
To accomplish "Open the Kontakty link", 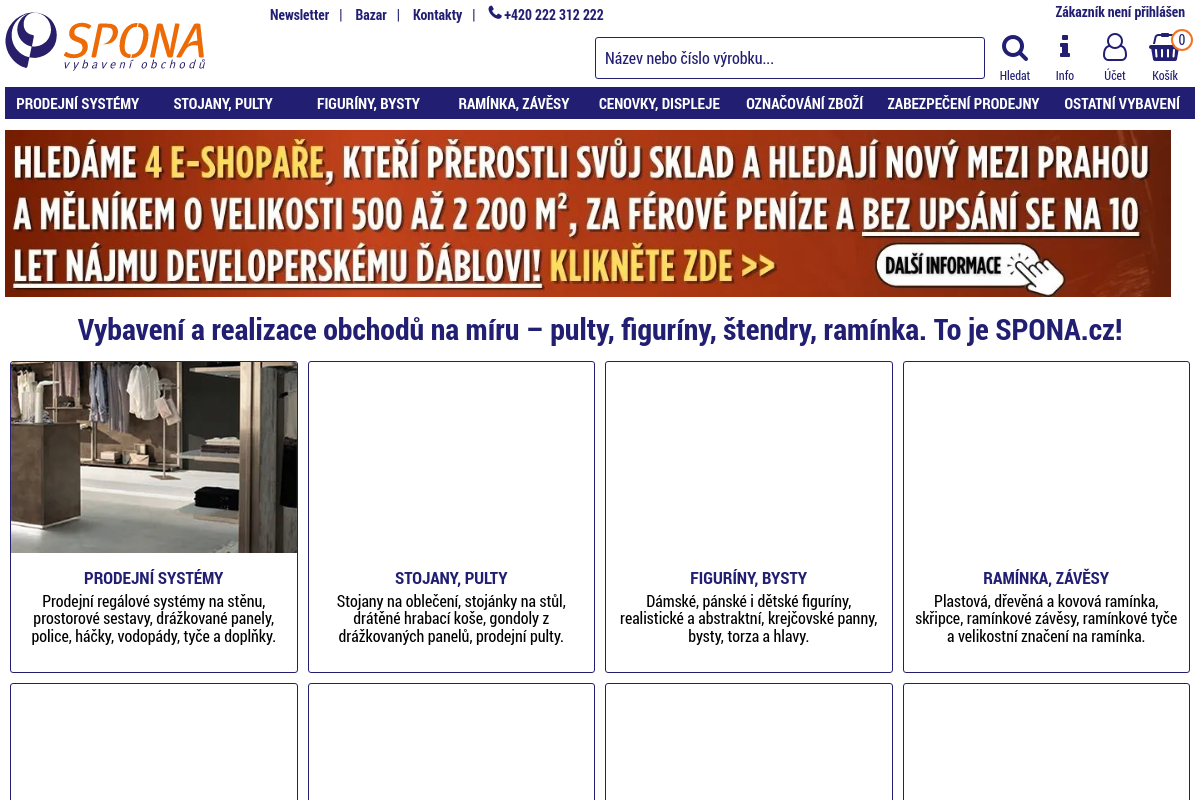I will 437,15.
